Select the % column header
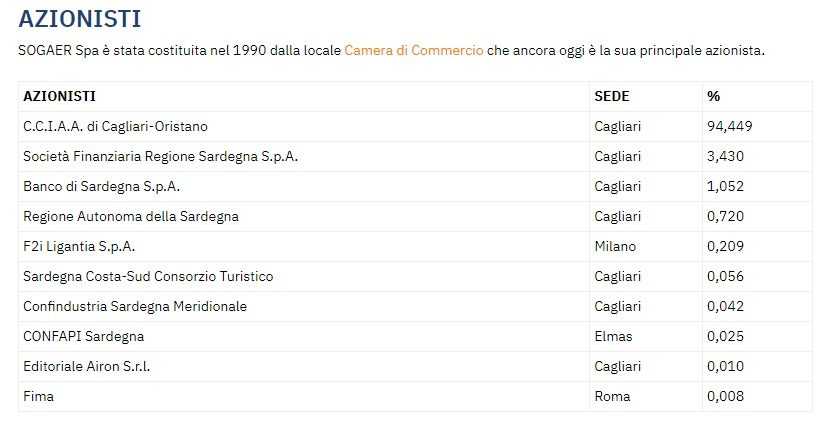The image size is (826, 439). click(757, 96)
